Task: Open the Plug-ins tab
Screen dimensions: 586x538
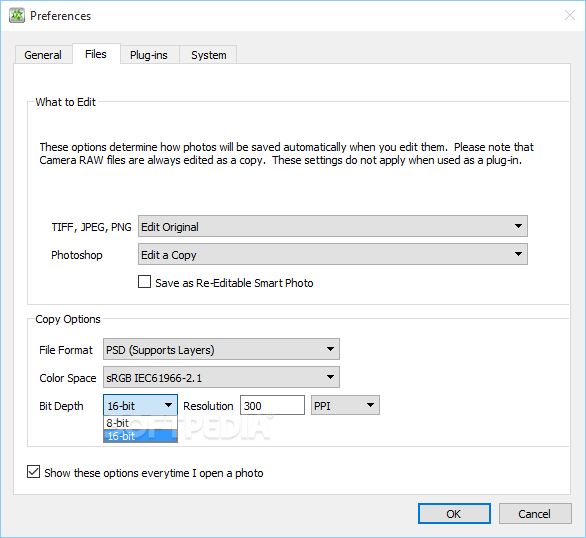Action: tap(149, 55)
